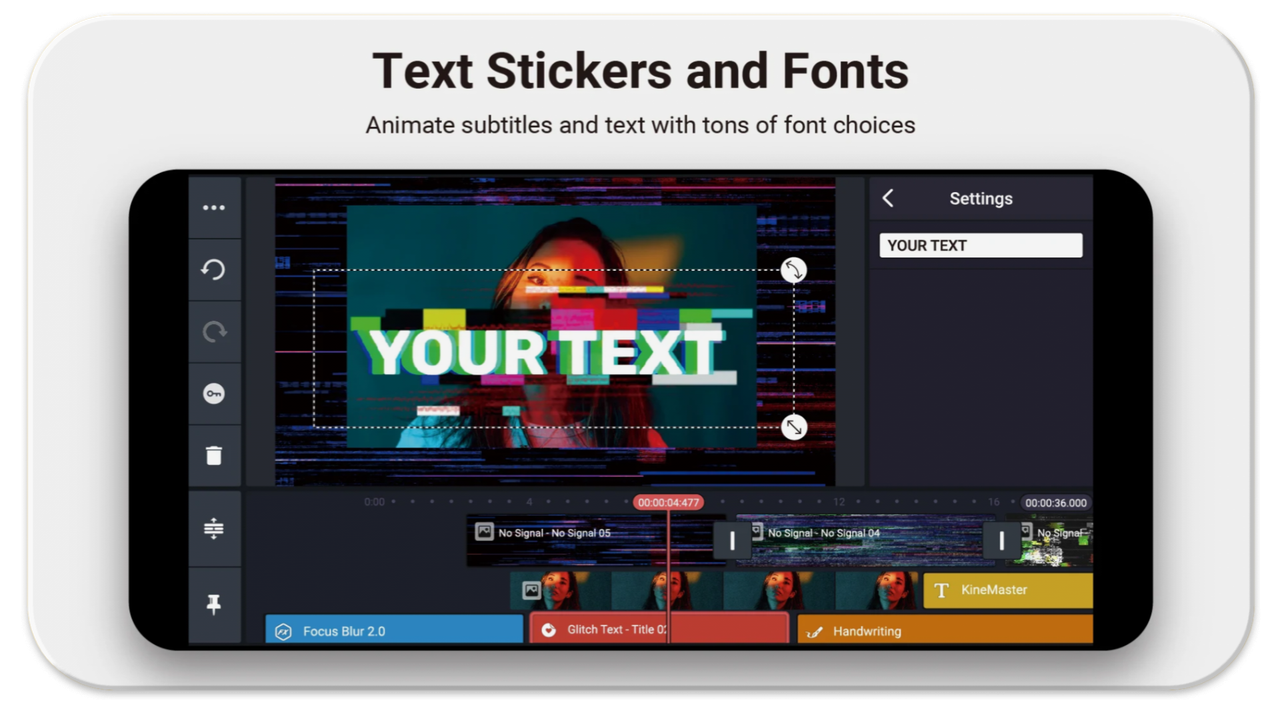Click transition marker after No Signal 04
1280x711 pixels.
click(x=1002, y=541)
